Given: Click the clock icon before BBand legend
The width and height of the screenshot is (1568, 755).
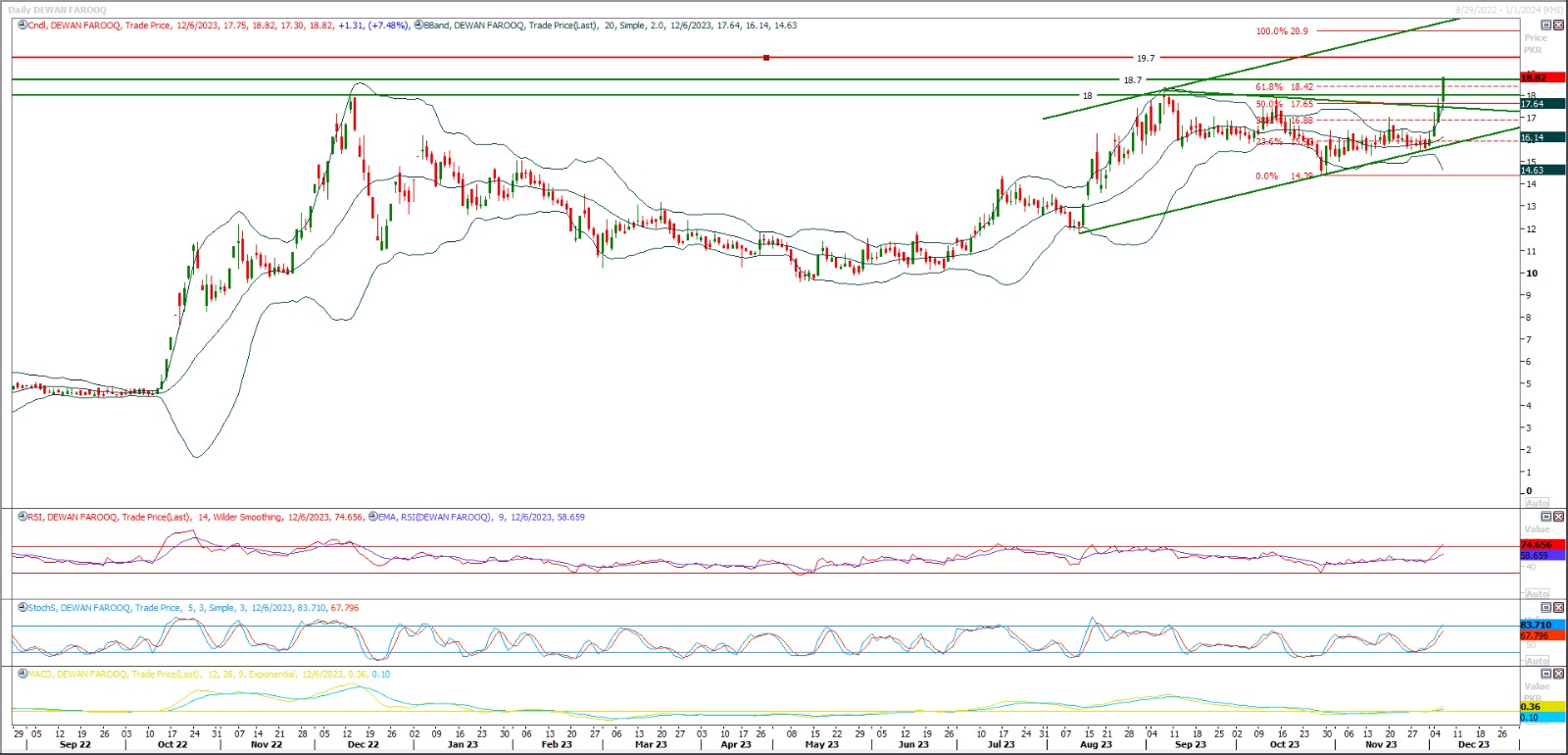Looking at the screenshot, I should click(x=418, y=25).
